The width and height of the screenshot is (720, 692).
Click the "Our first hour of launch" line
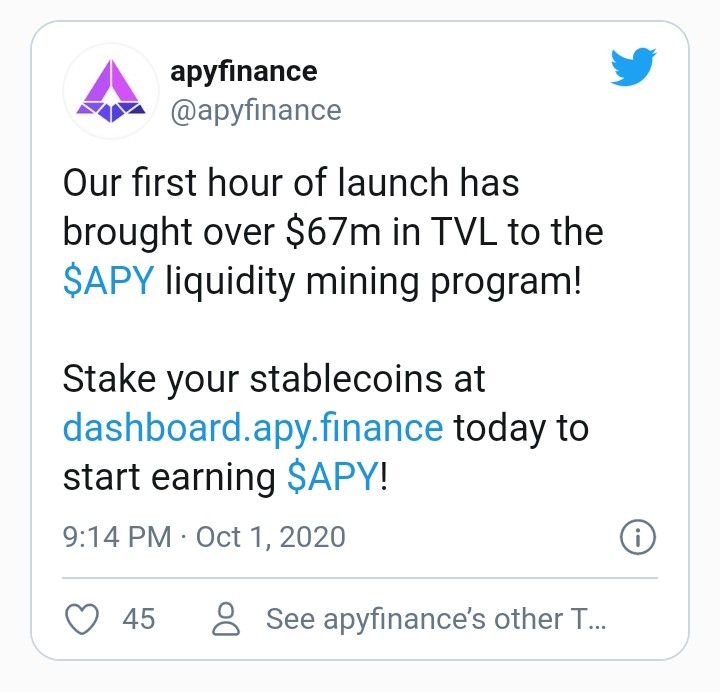click(291, 182)
